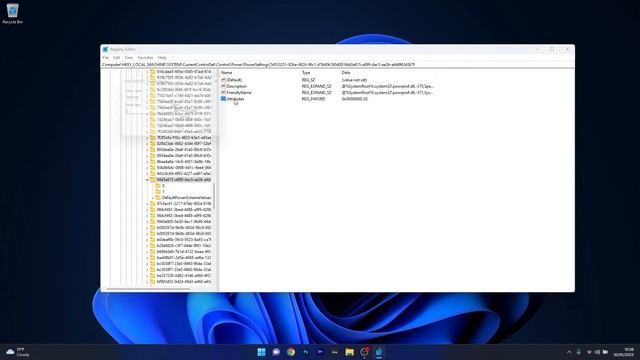Click the tree pane horizontal scrollbar
This screenshot has width=640, height=360.
click(148, 289)
